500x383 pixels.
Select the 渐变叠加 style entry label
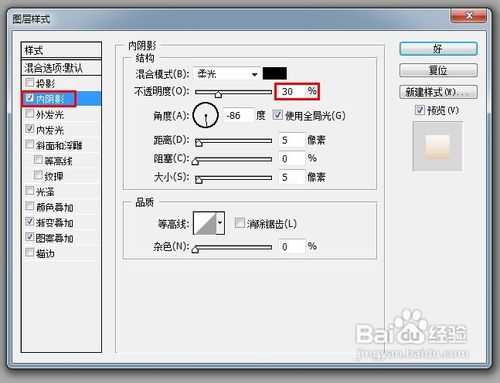pos(55,222)
